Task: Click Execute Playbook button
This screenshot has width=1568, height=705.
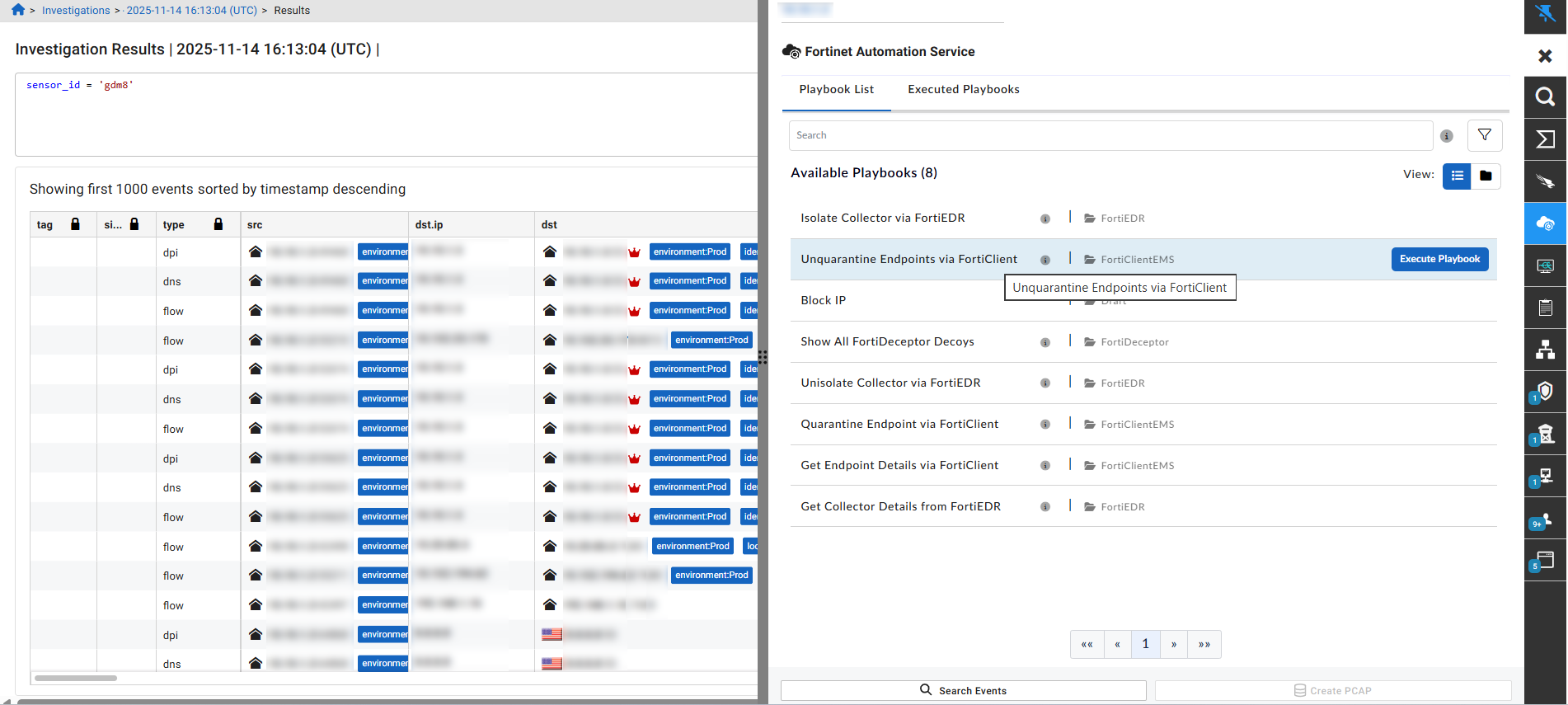Action: [1439, 259]
